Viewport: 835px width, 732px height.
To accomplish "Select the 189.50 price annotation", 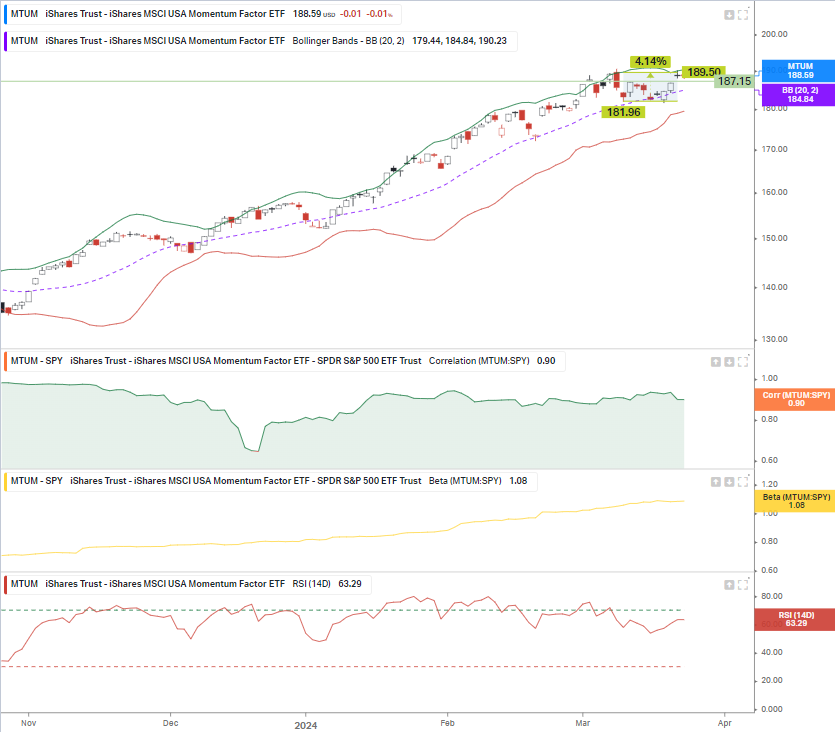I will (703, 72).
